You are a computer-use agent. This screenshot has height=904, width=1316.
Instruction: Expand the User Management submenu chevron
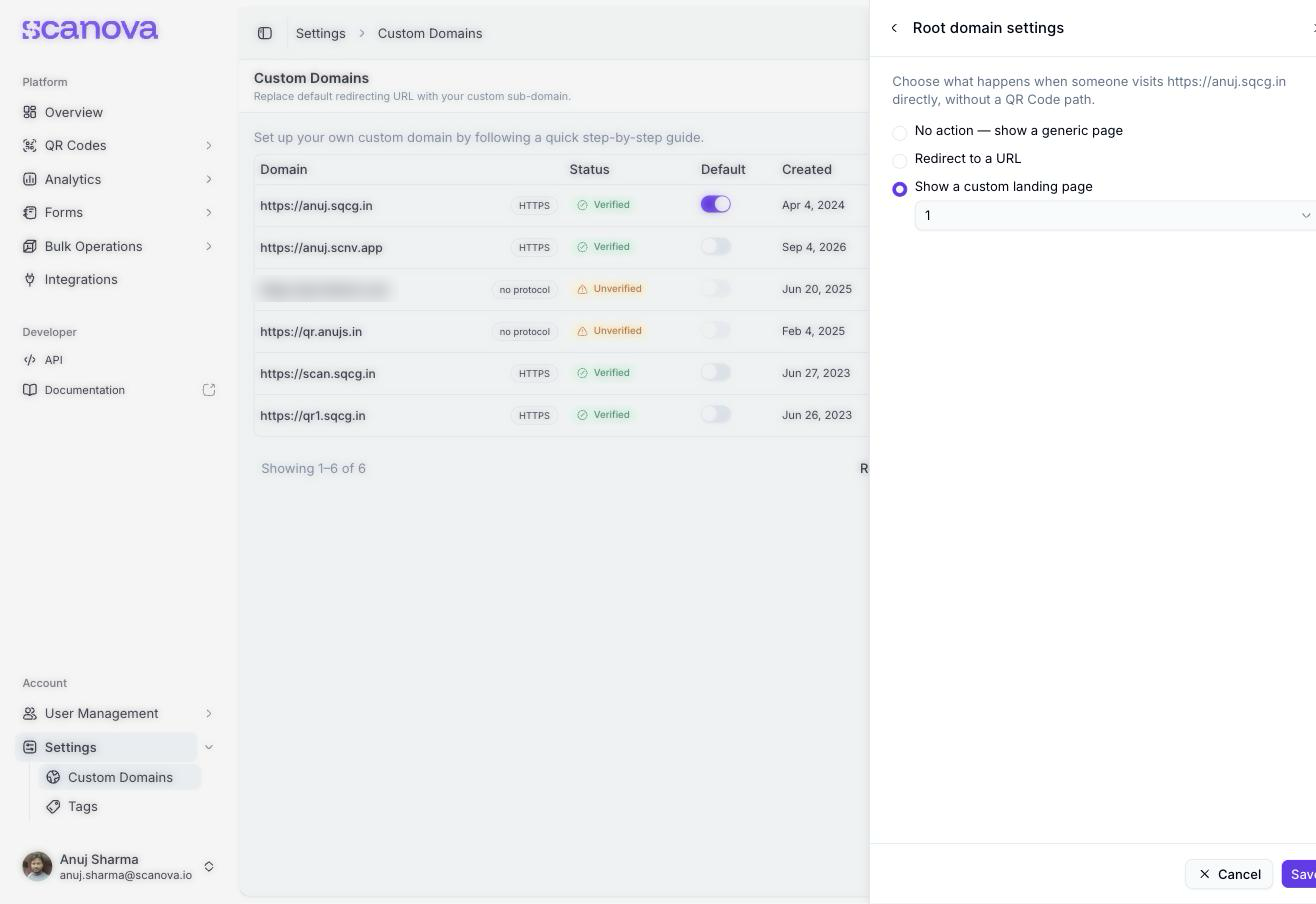[209, 713]
